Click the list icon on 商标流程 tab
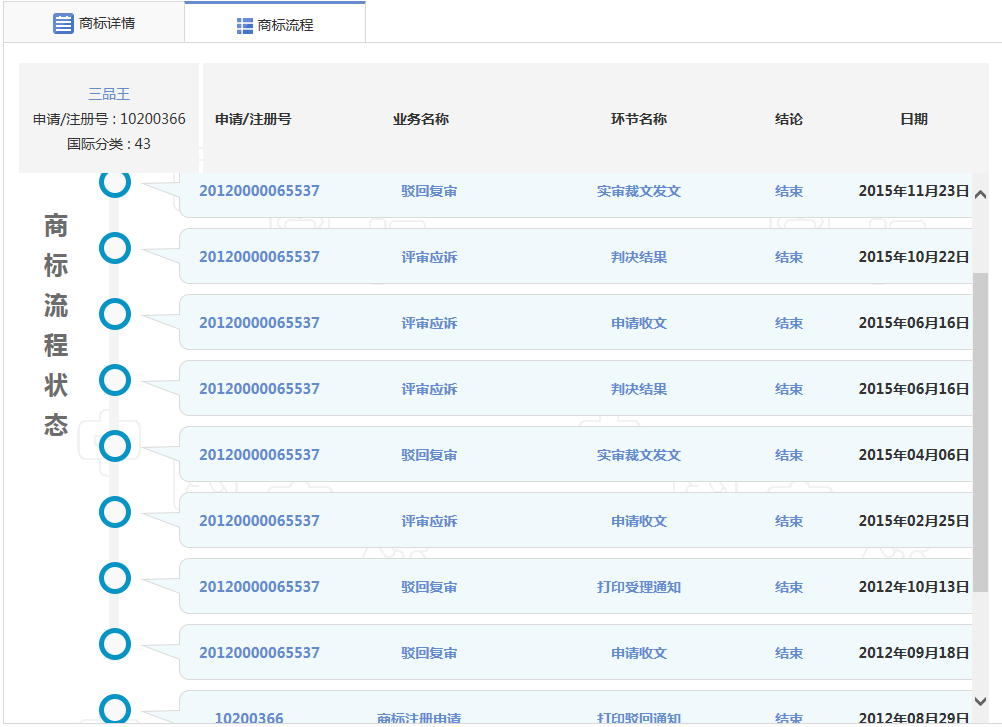1002x727 pixels. pos(245,24)
